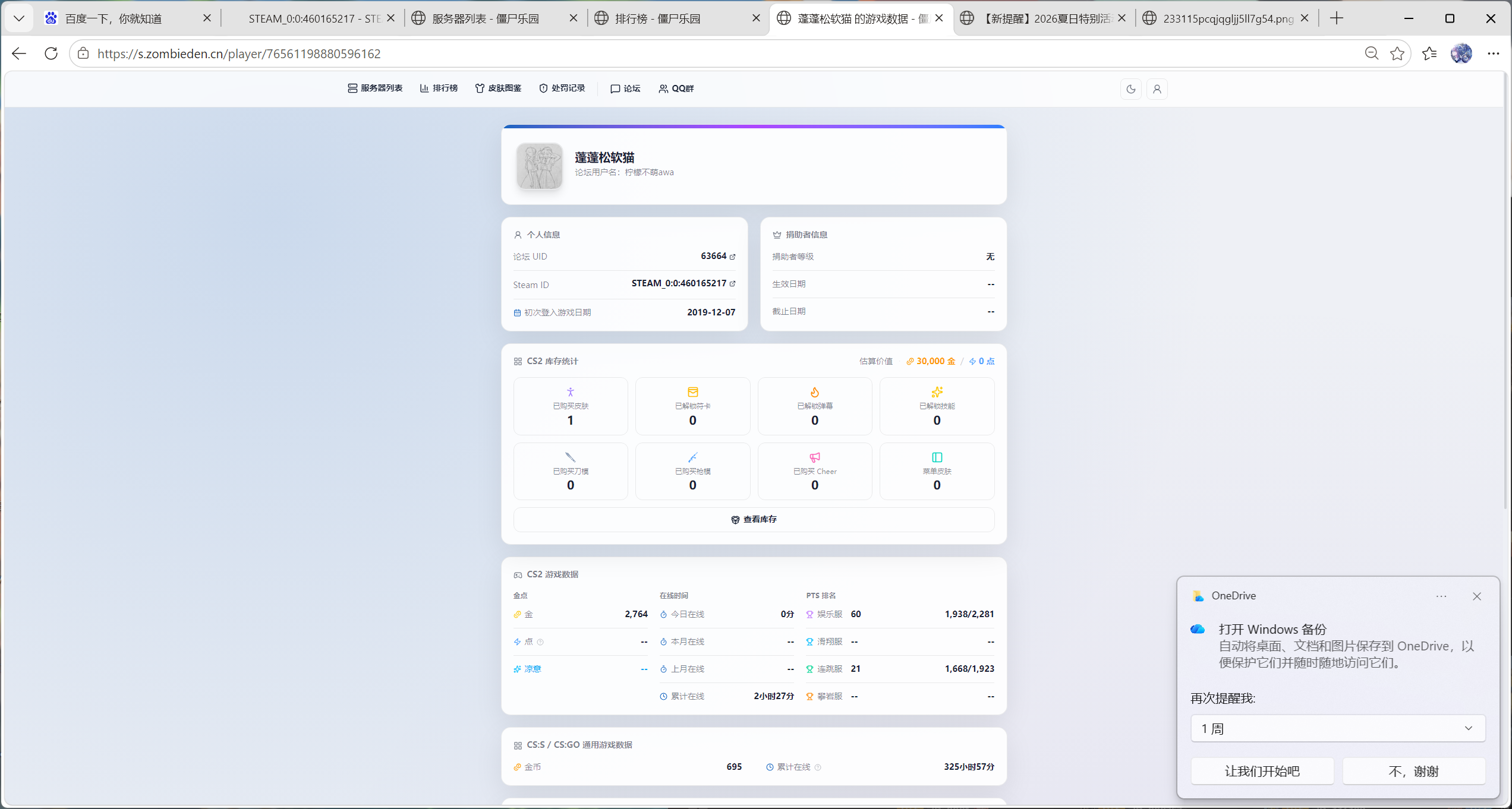
Task: Open the site user account icon
Action: point(1157,89)
